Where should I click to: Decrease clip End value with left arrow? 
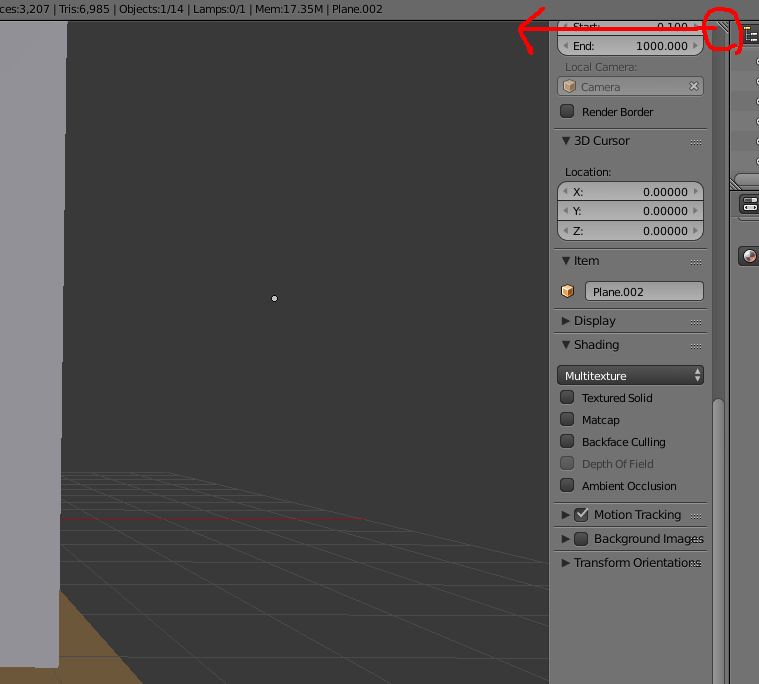[565, 46]
